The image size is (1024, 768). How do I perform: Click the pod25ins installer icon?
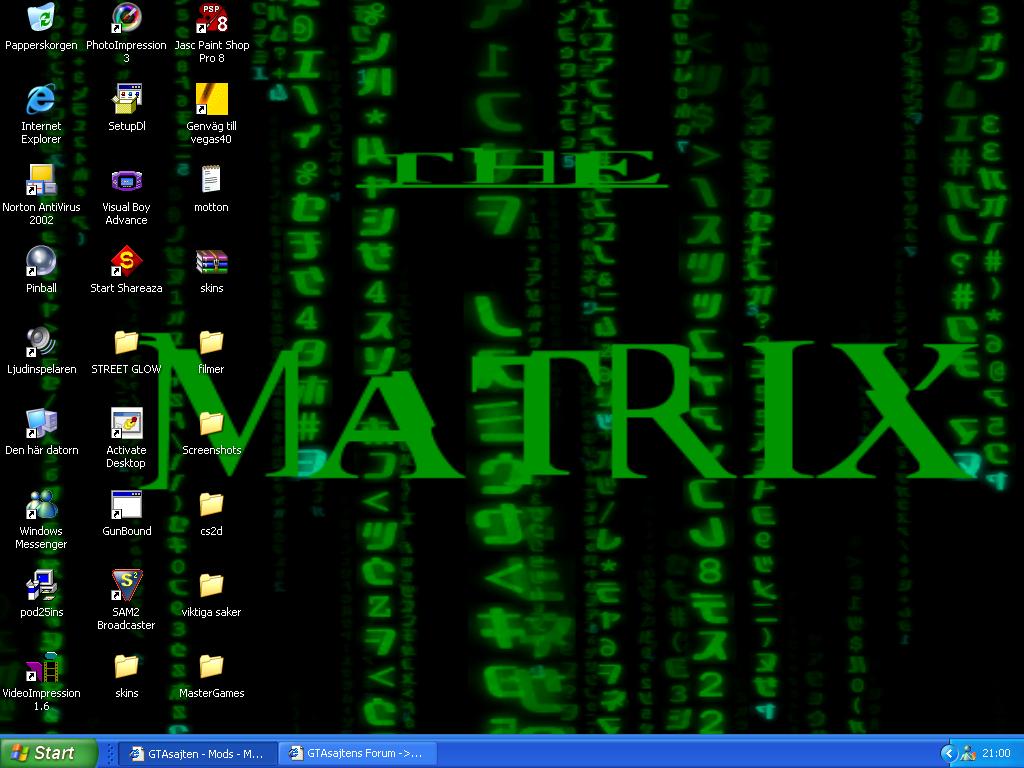pos(41,584)
